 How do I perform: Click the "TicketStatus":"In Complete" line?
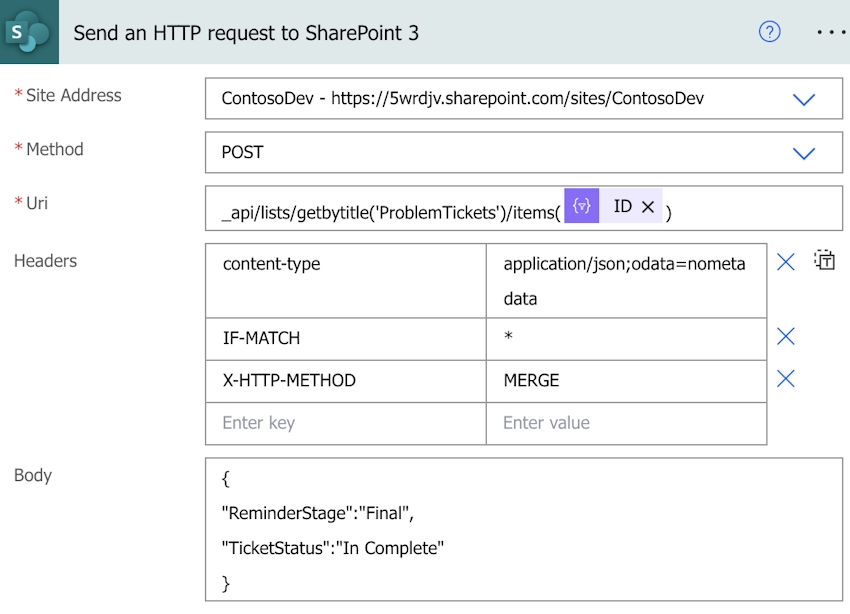click(333, 548)
